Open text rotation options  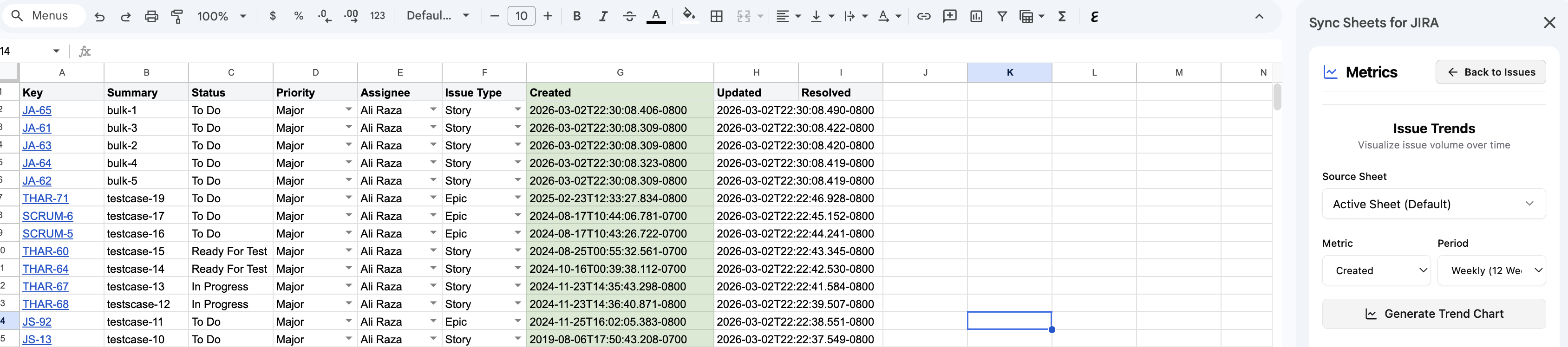(x=889, y=16)
